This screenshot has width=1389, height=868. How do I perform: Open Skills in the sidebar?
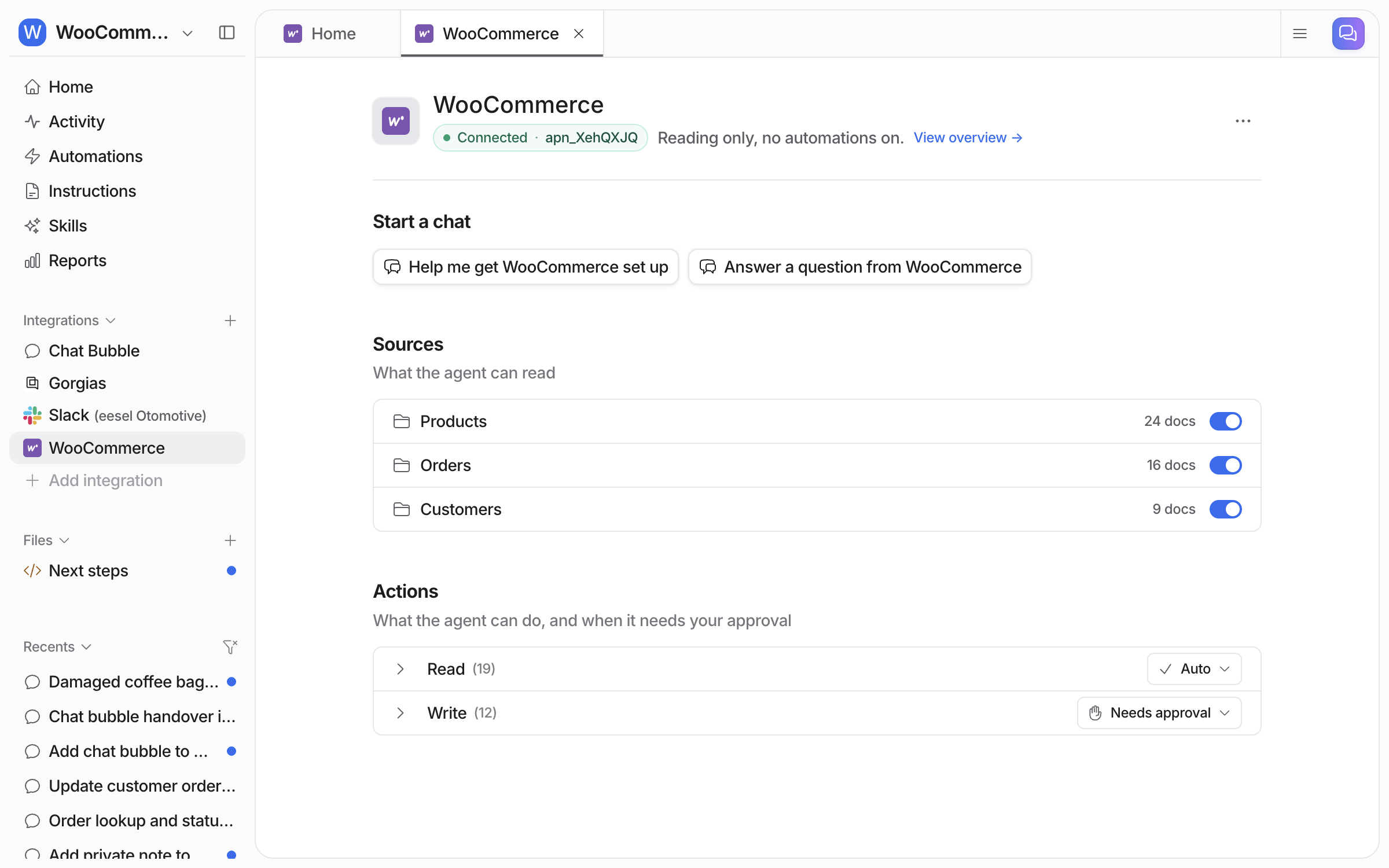pyautogui.click(x=127, y=226)
